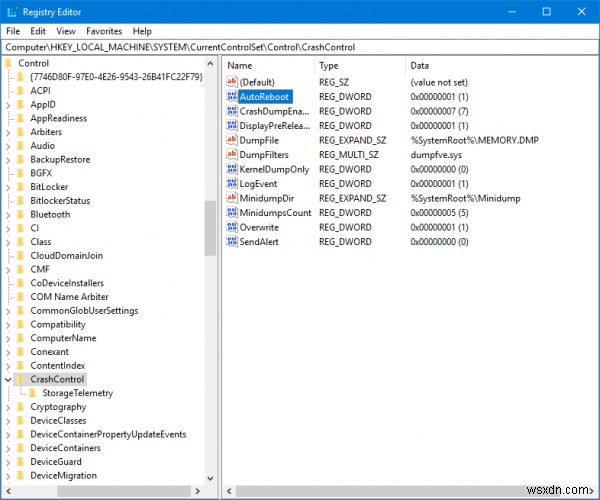The width and height of the screenshot is (600, 500).
Task: Click the tree pane vertical scrollbar thumb
Action: click(x=210, y=228)
